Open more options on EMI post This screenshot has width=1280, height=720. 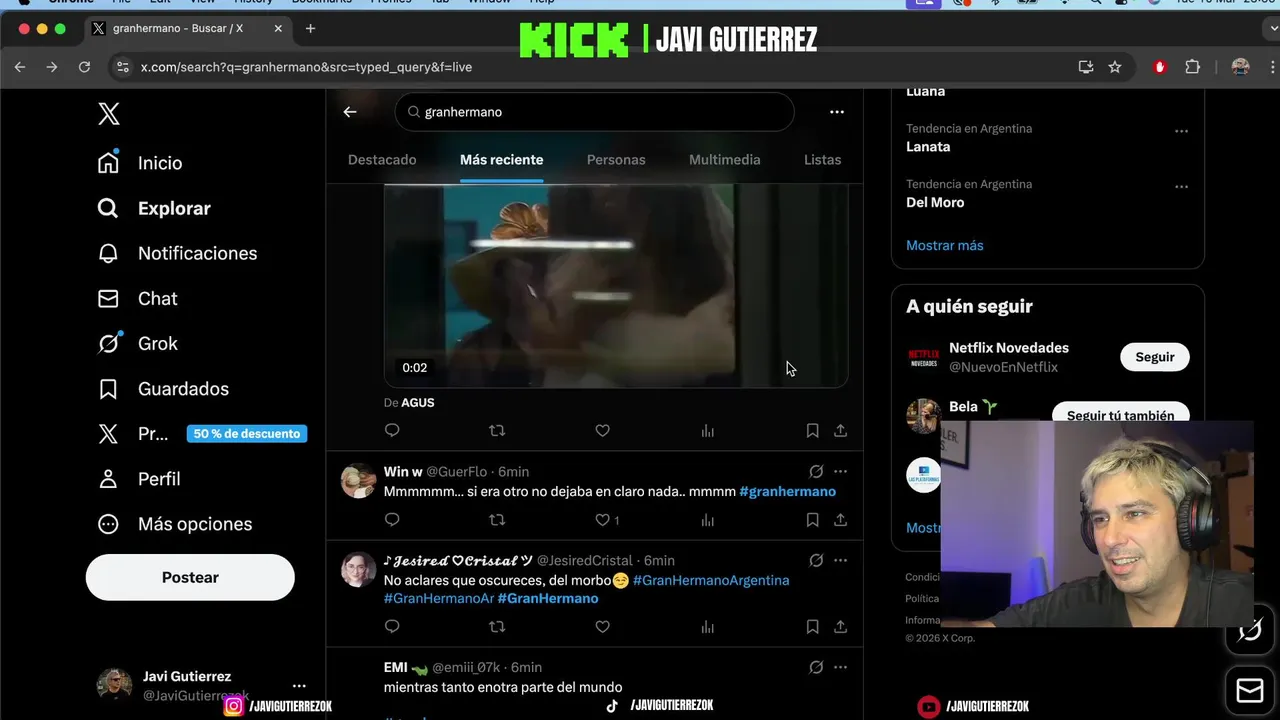[x=840, y=668]
